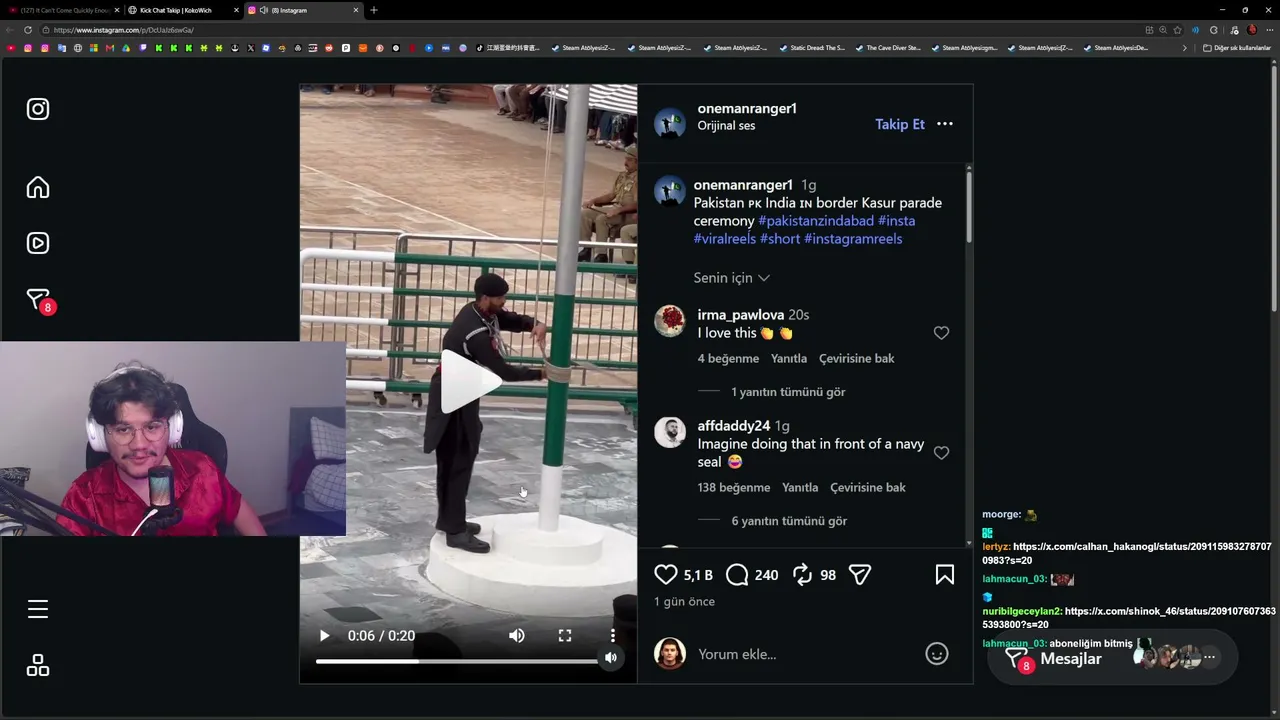The image size is (1280, 720).
Task: Expand the 'Senin için' comment sort dropdown
Action: coord(731,278)
